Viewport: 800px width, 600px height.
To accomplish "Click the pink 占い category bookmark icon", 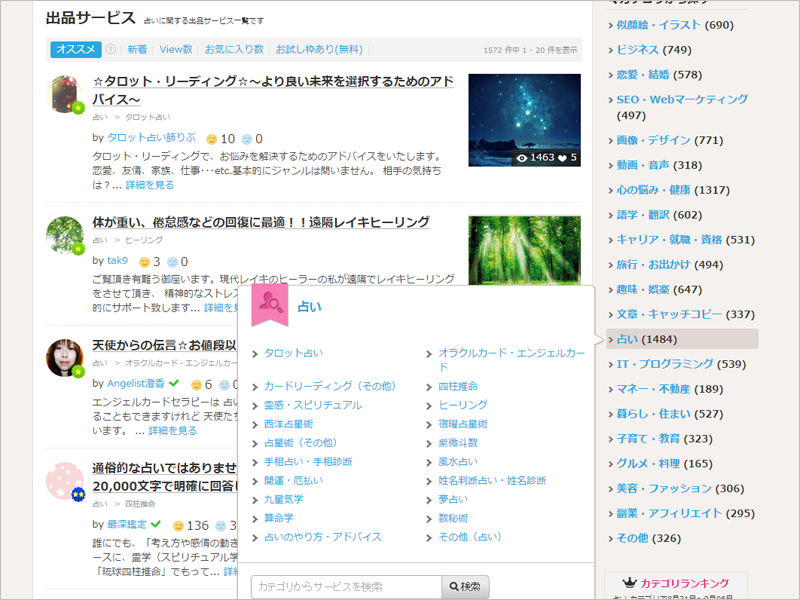I will [x=270, y=305].
